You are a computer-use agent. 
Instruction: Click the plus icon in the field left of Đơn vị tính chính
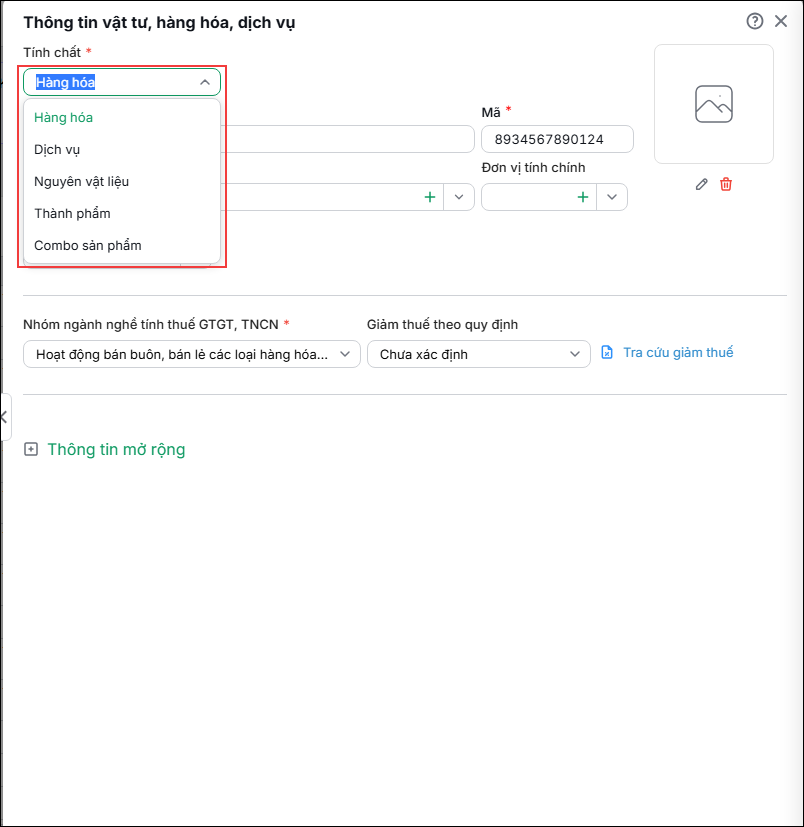tap(430, 197)
